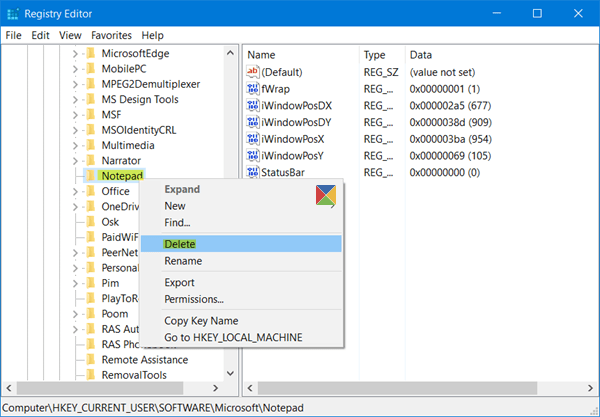Expand the MobilePC tree node
The width and height of the screenshot is (600, 417).
(75, 69)
